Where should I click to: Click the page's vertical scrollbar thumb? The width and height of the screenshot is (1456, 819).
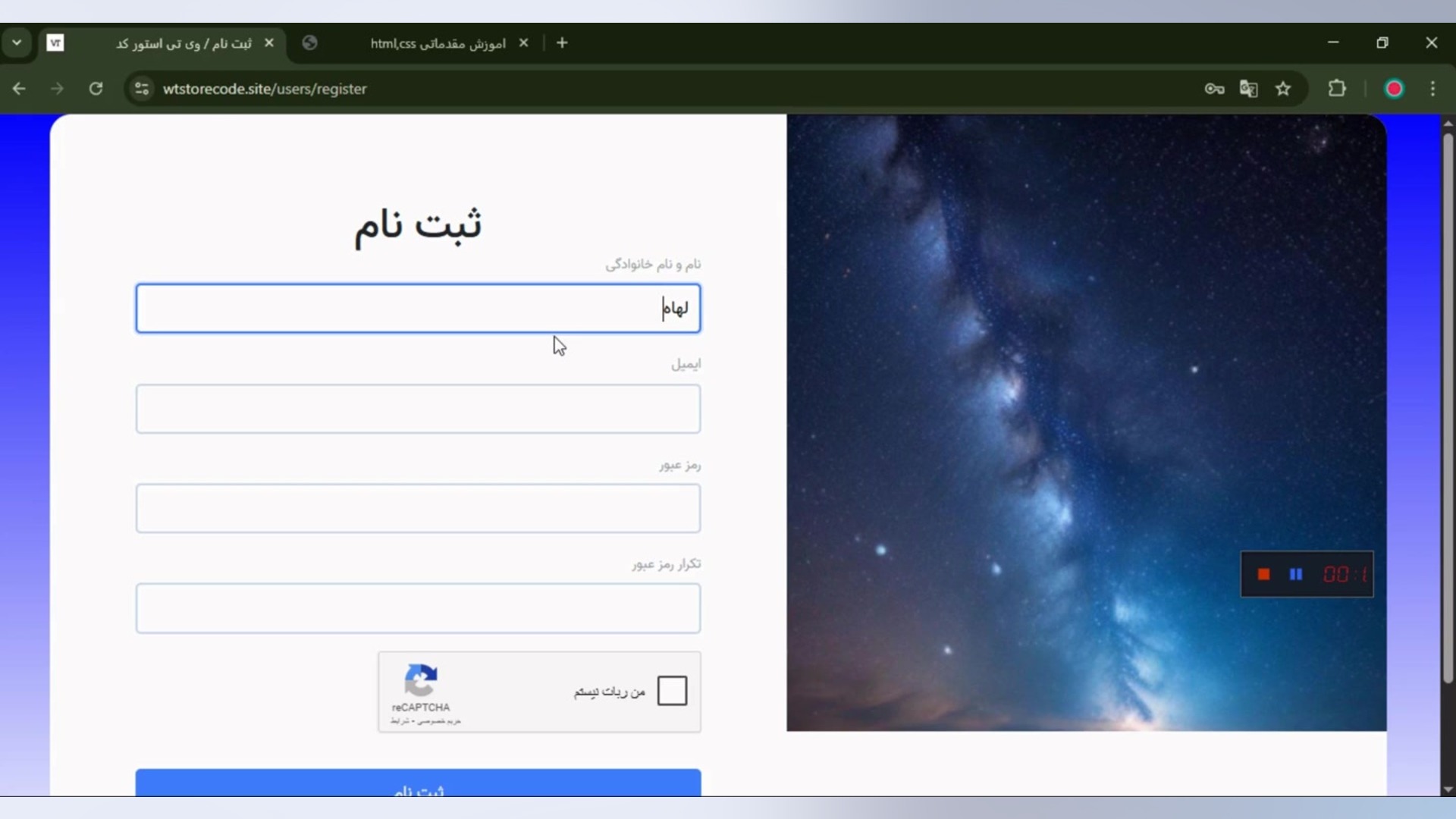pos(1448,409)
